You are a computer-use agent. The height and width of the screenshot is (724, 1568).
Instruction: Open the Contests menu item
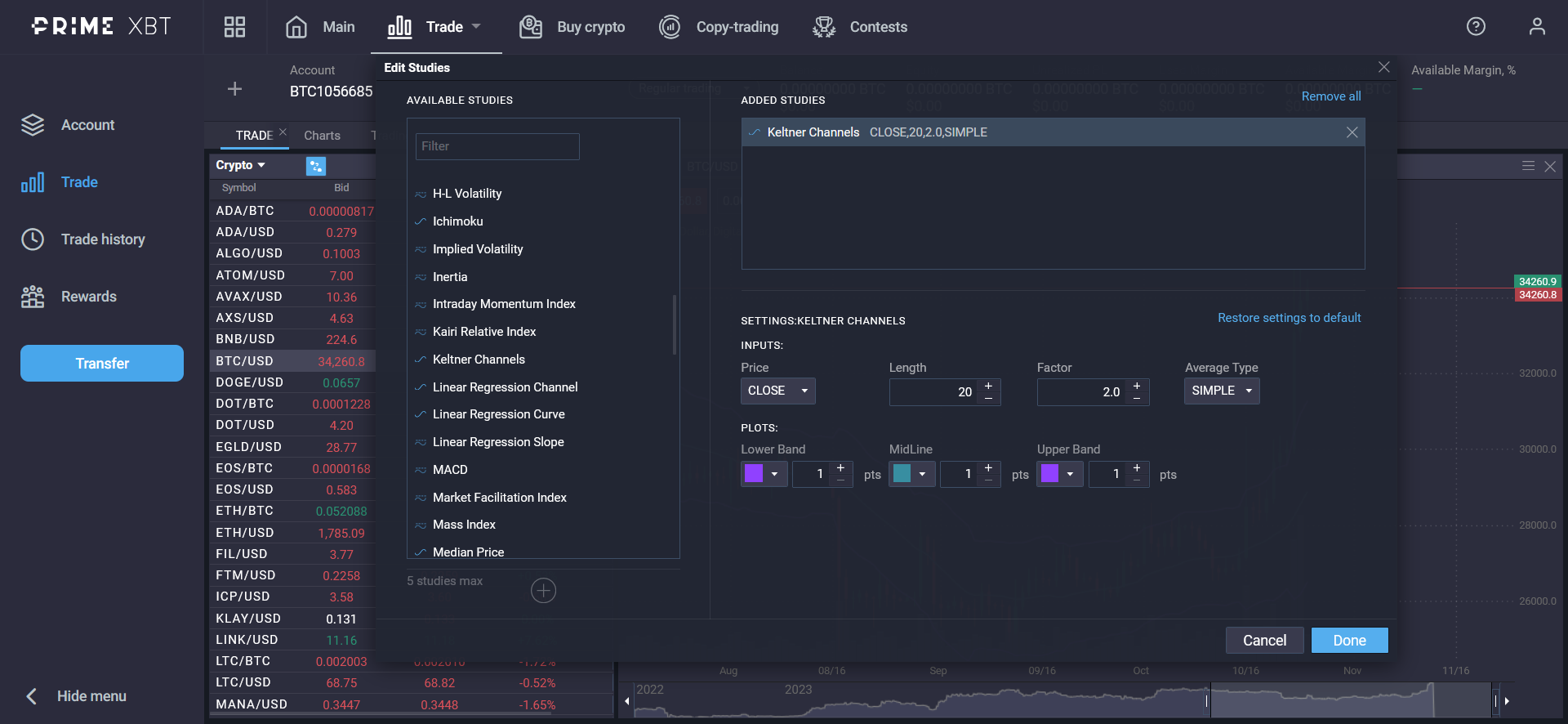[x=879, y=27]
